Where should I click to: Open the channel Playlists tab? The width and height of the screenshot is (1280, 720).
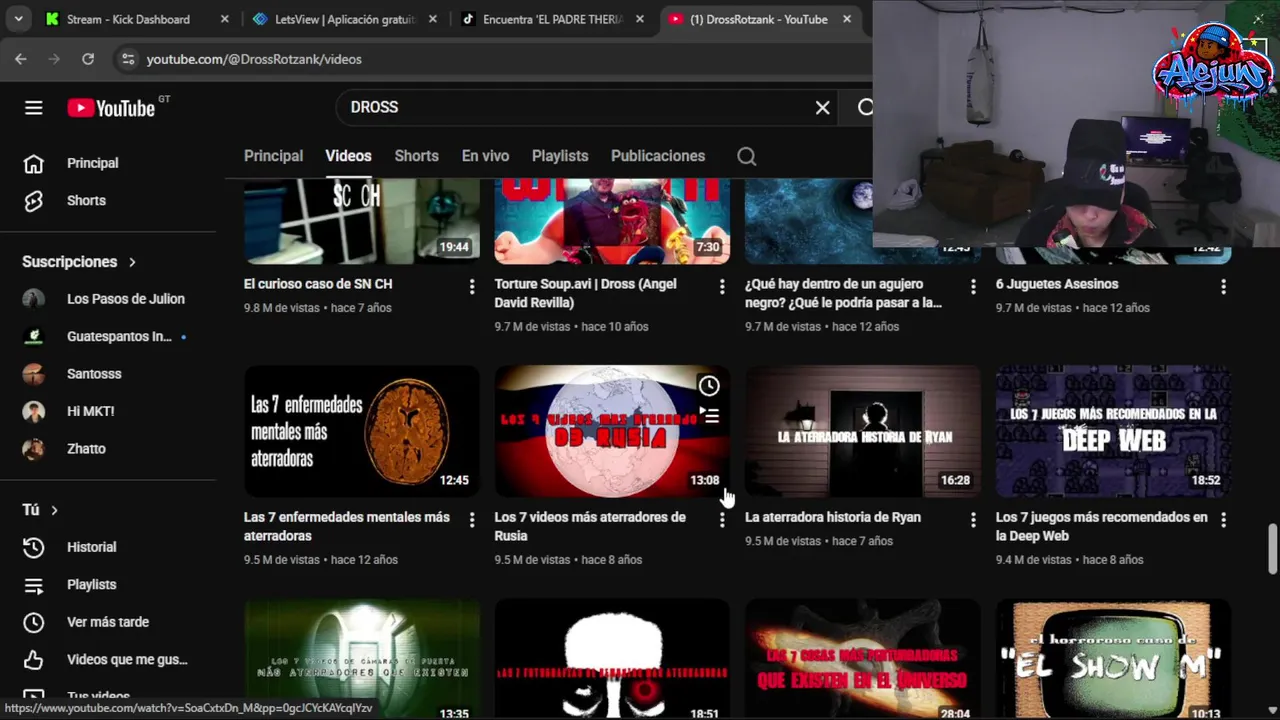coord(560,156)
